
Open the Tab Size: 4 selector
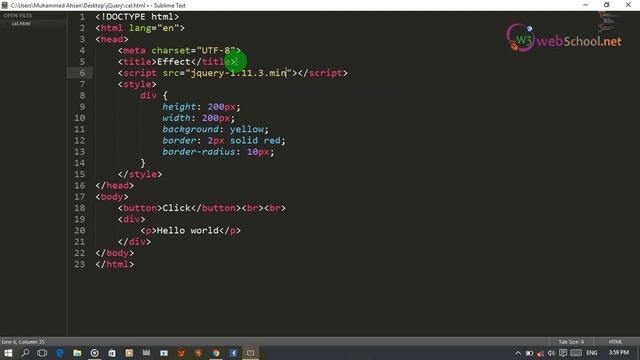click(x=571, y=342)
